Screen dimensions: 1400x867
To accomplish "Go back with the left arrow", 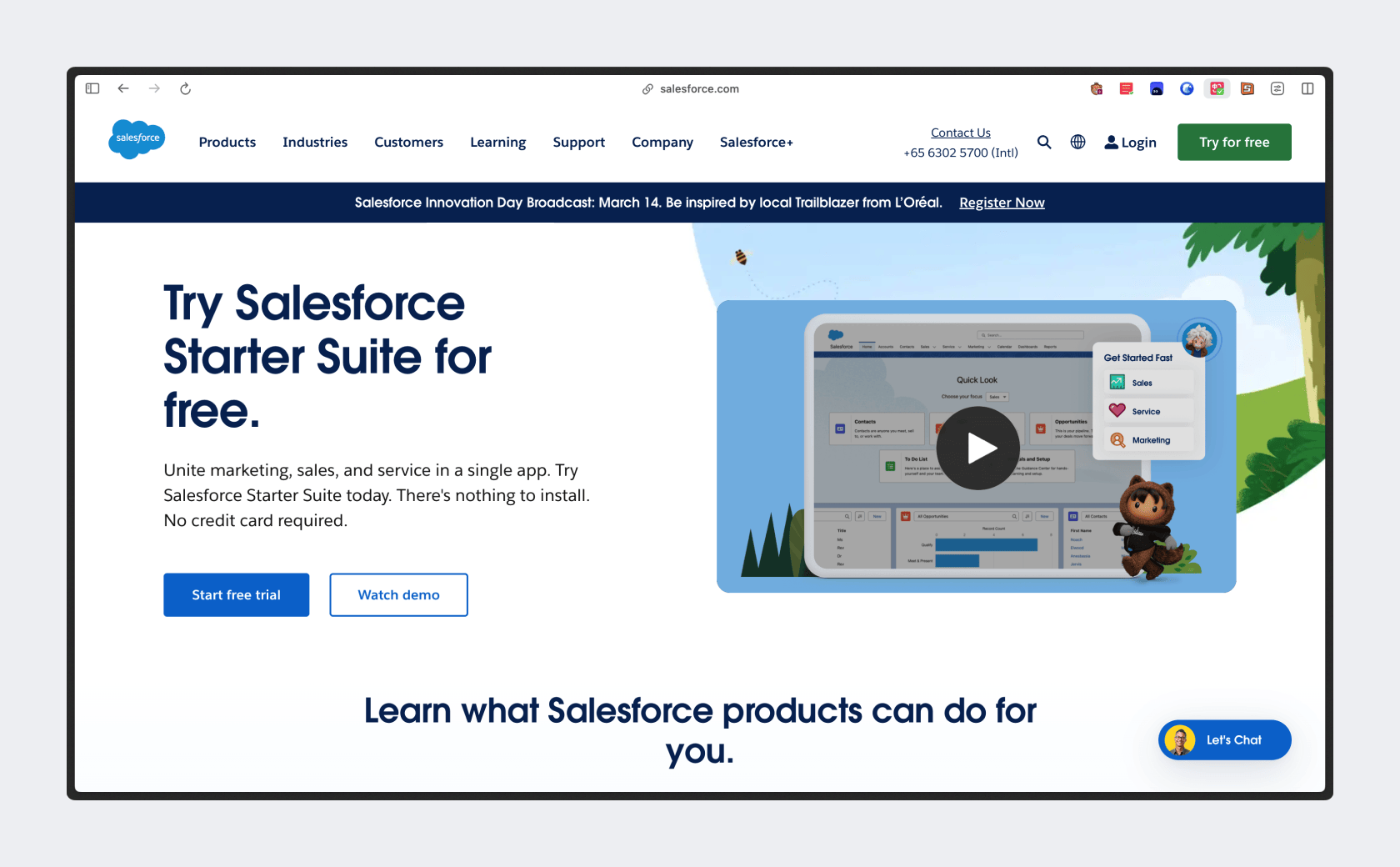I will click(x=123, y=88).
